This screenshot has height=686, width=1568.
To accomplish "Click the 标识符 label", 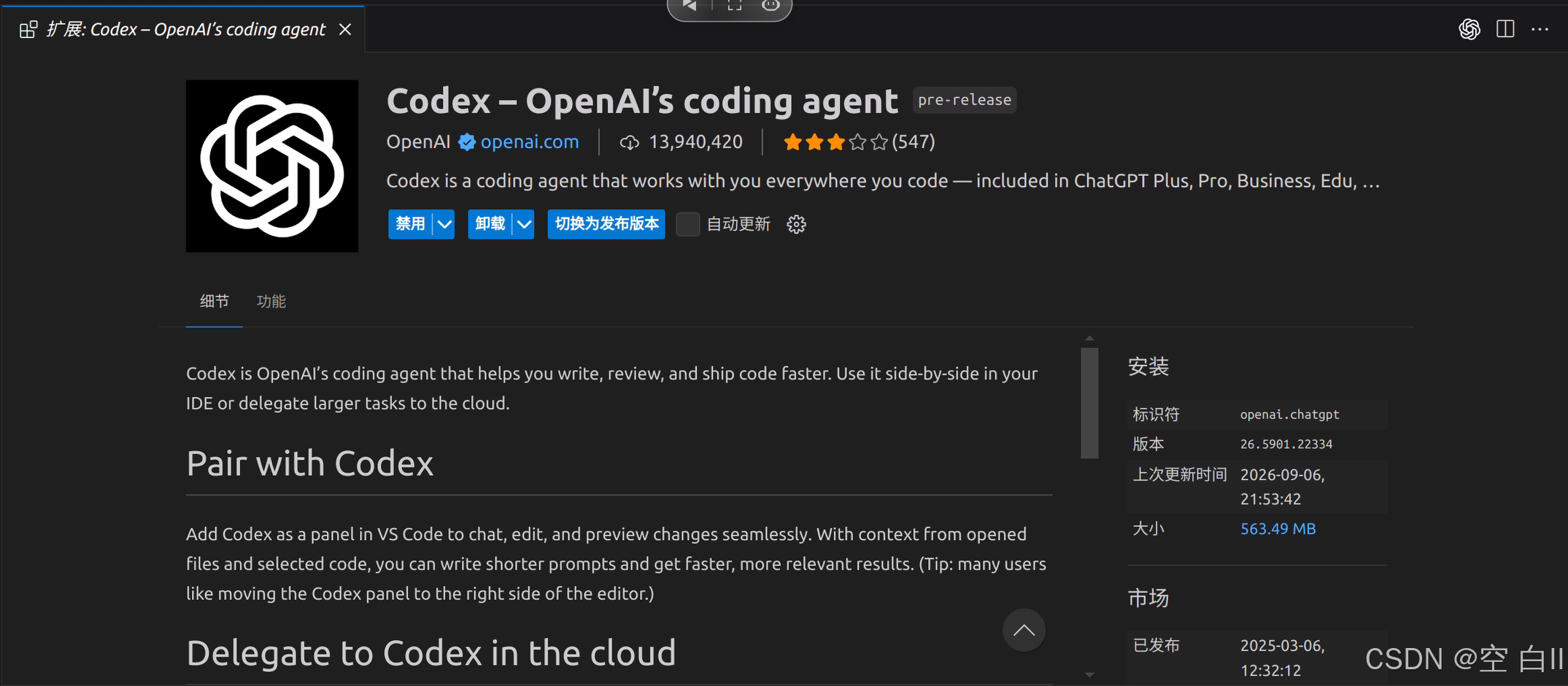I will pos(1156,415).
